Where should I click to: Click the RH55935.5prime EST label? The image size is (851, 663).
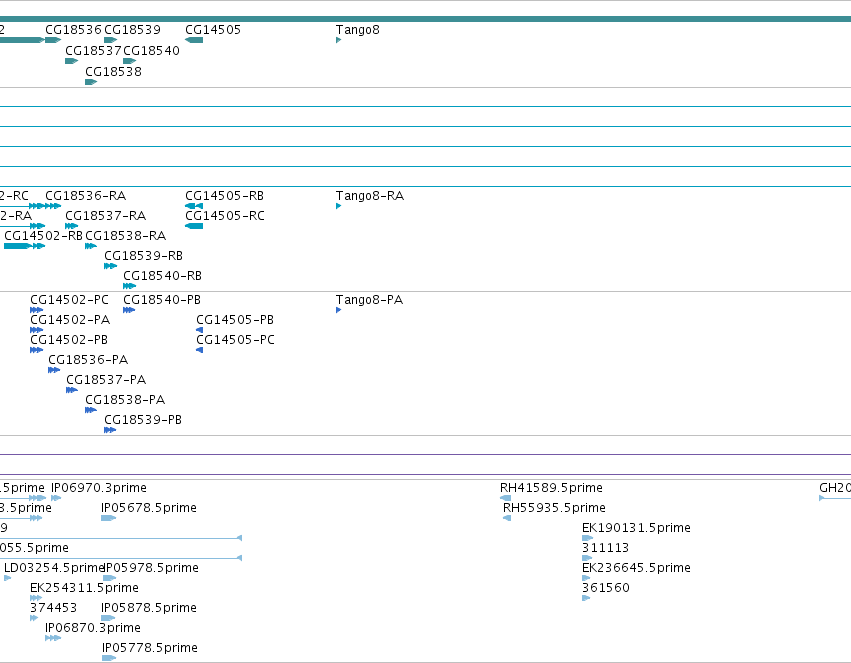coord(555,508)
